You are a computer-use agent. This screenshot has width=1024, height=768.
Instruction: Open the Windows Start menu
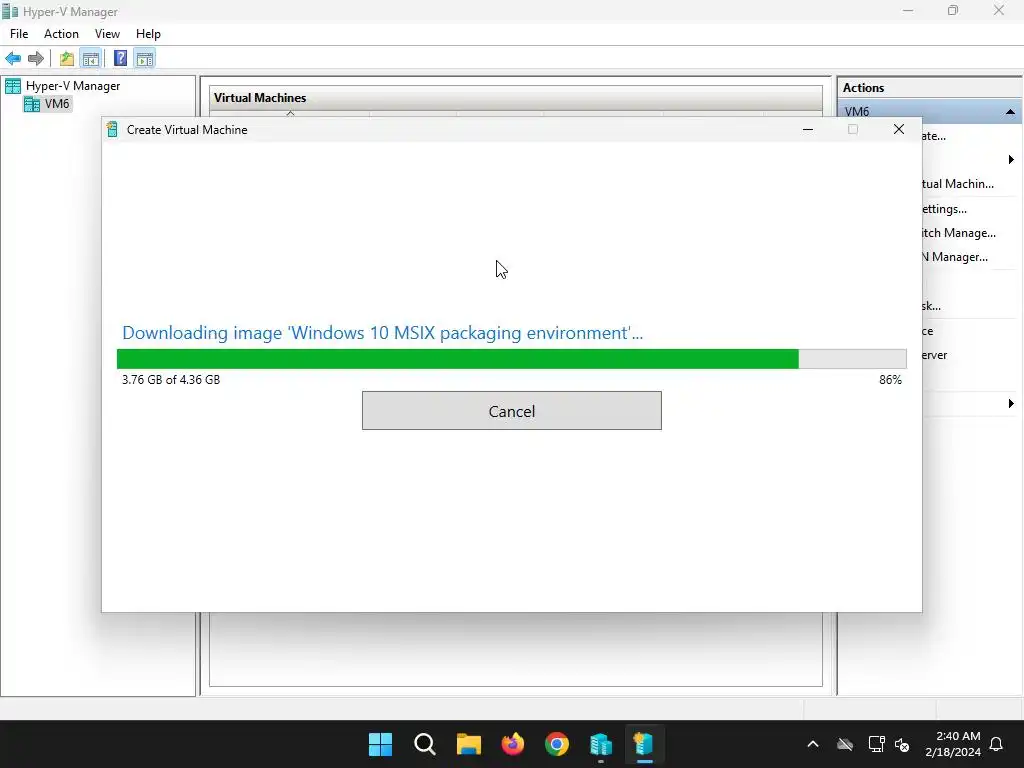click(381, 744)
